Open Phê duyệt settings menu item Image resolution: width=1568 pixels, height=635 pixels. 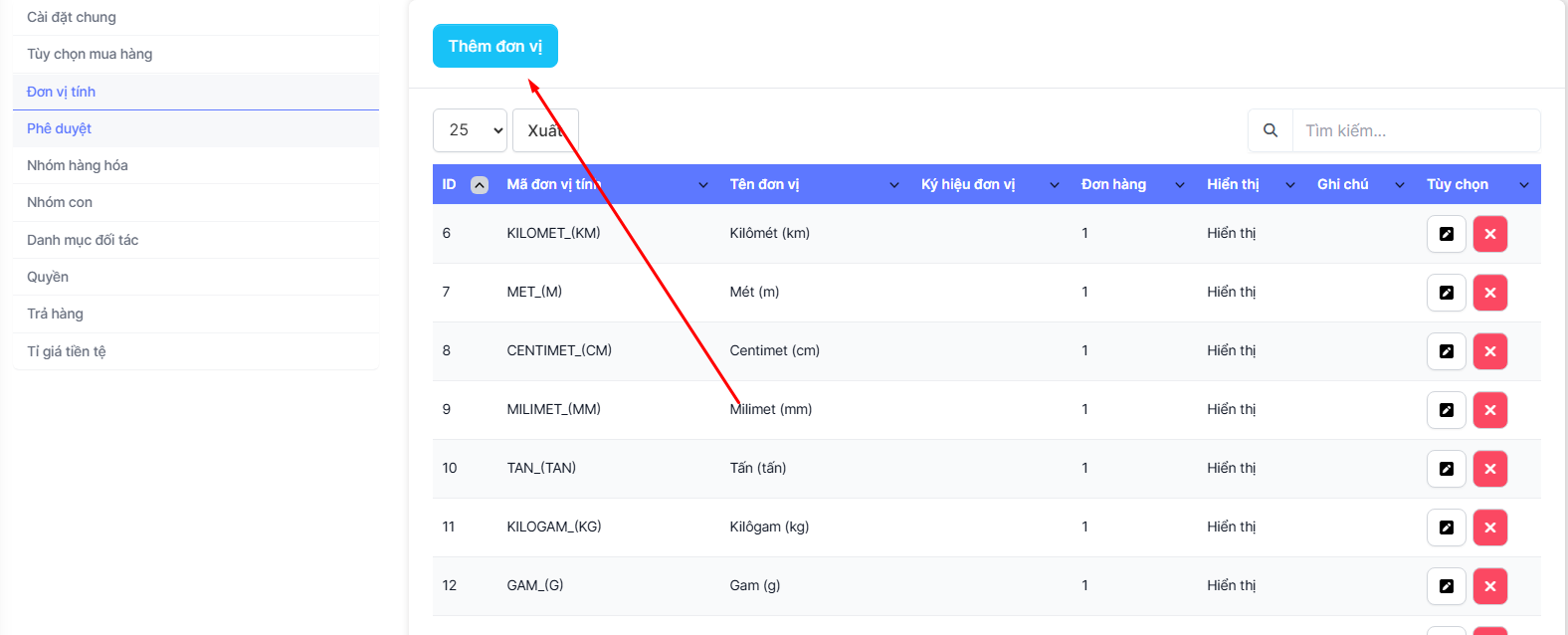(60, 128)
